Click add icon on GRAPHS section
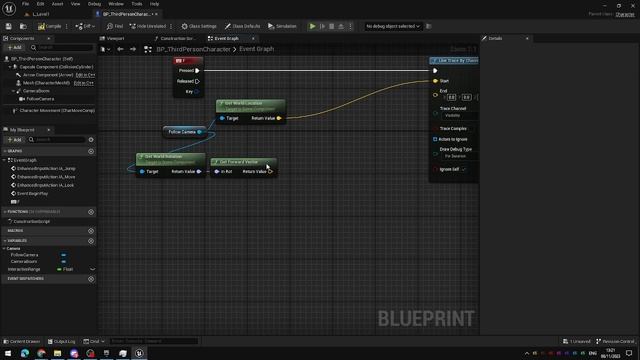Screen dimensions: 640x360 tap(91, 151)
